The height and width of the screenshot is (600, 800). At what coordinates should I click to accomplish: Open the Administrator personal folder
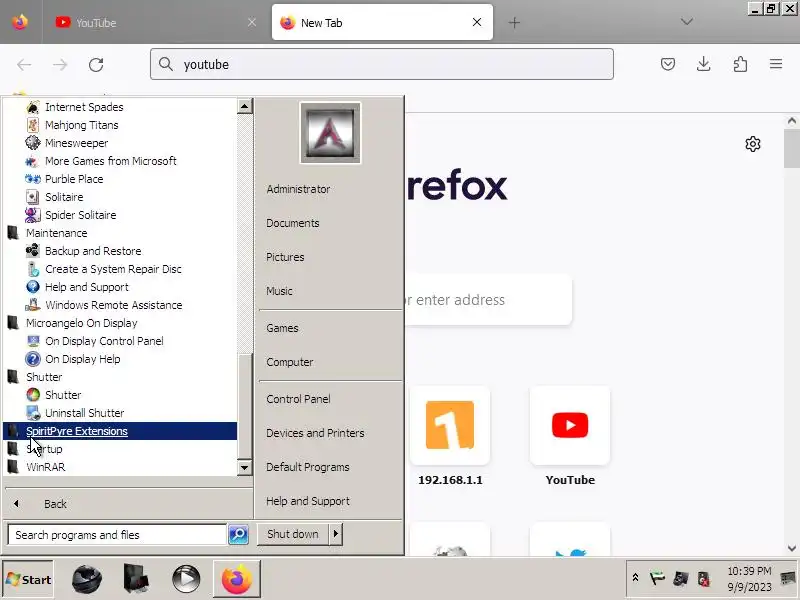[x=298, y=189]
